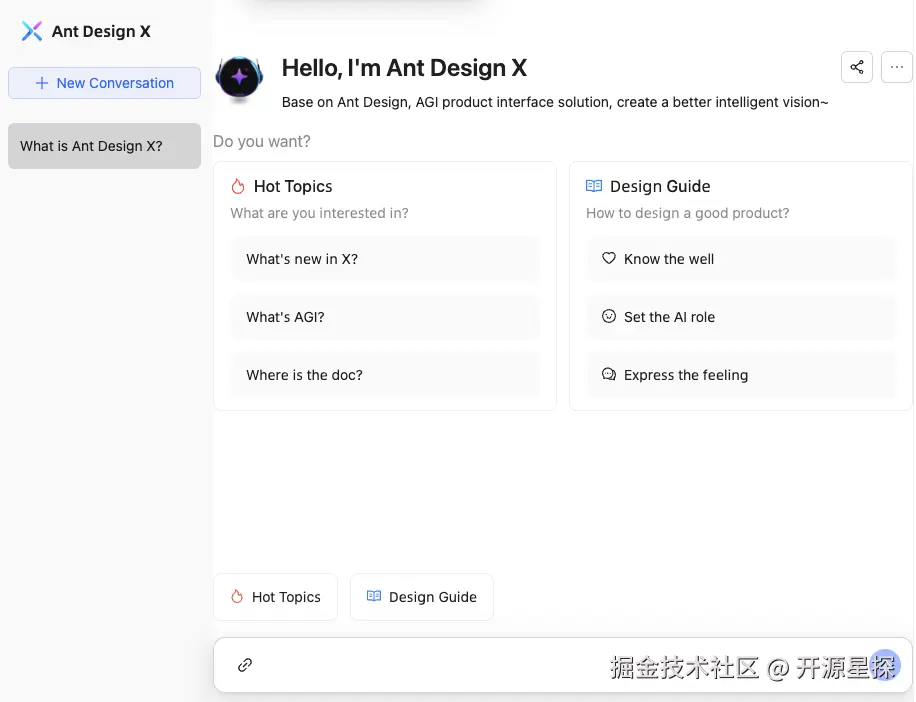The height and width of the screenshot is (702, 916).
Task: Click the comment icon beside Express the feeling
Action: point(609,374)
